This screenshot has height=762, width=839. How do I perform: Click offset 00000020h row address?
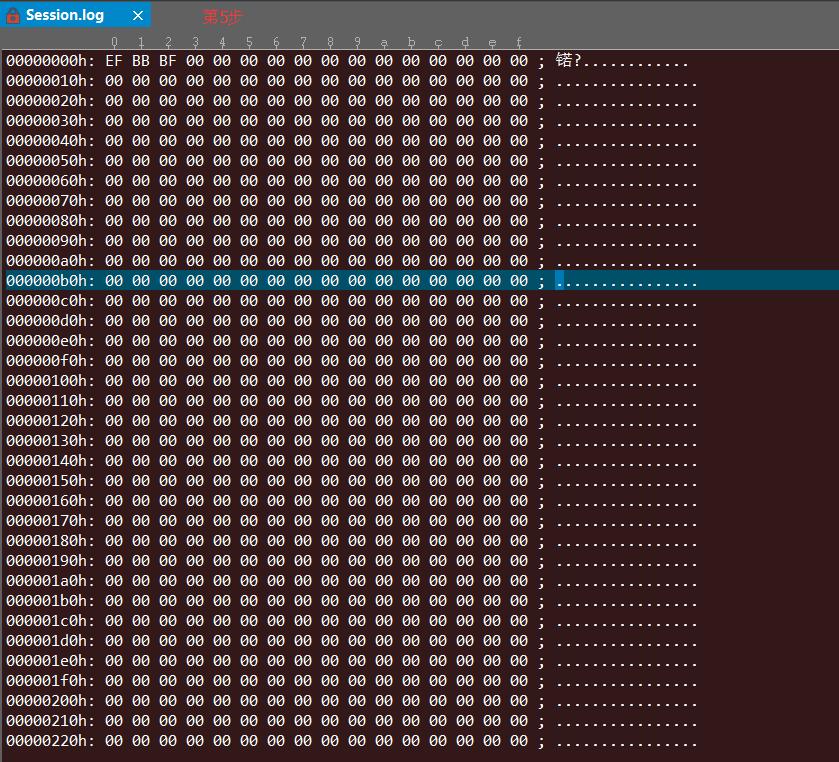point(50,101)
